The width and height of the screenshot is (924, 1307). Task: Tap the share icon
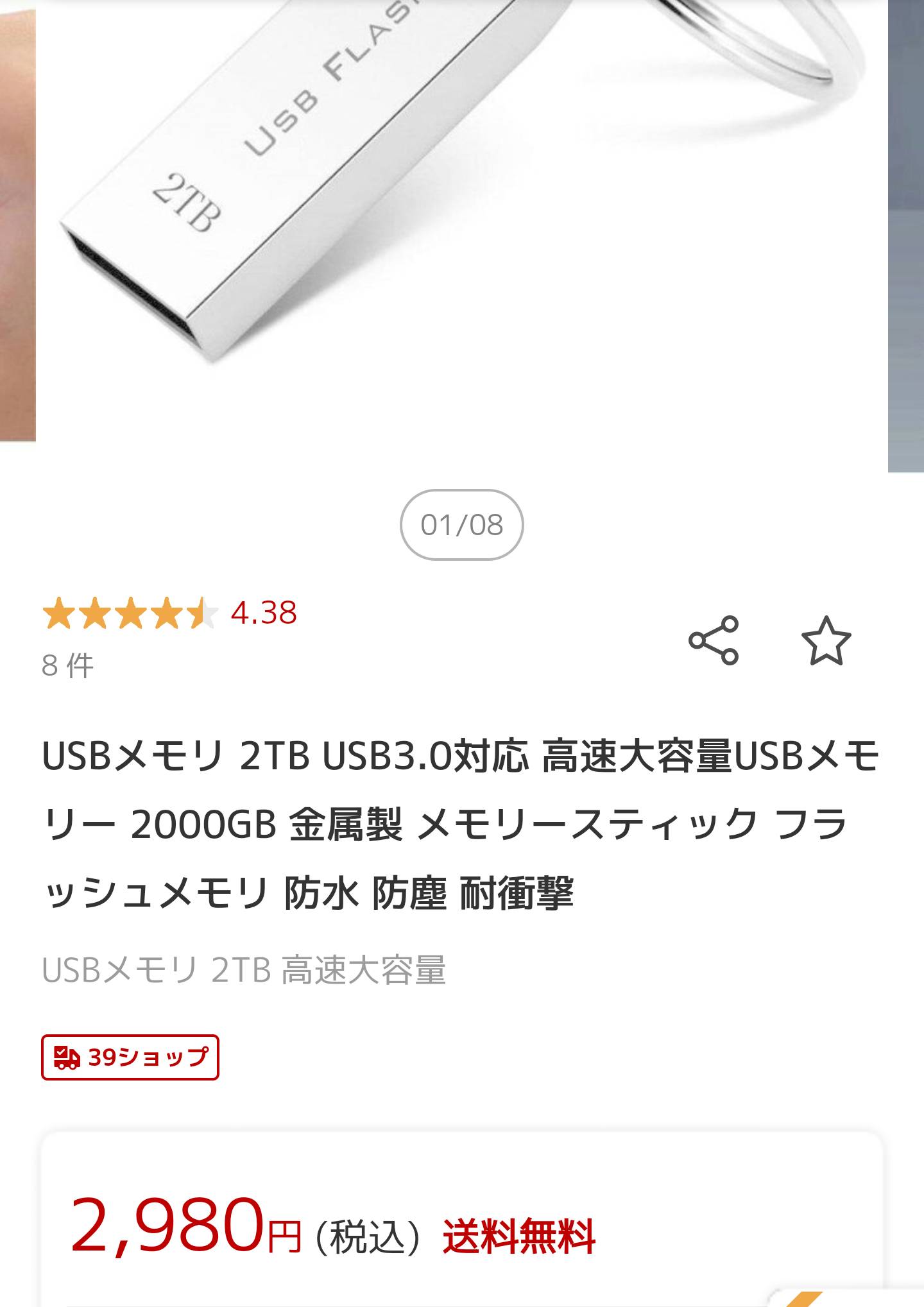click(x=714, y=640)
